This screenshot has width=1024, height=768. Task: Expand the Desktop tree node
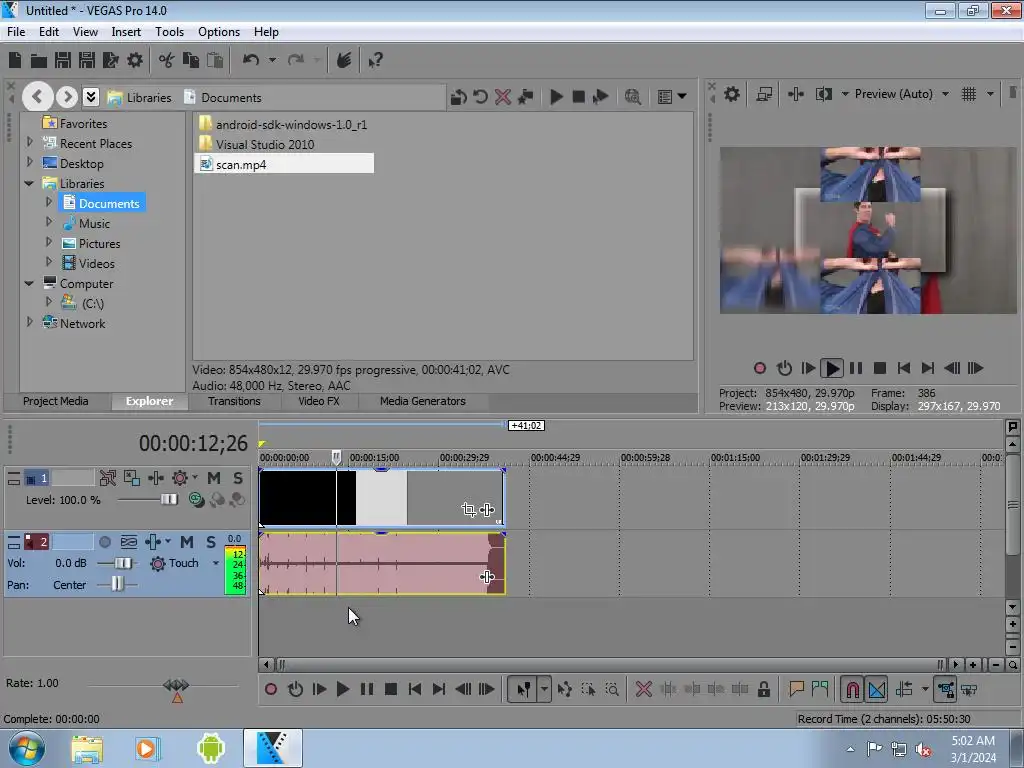pyautogui.click(x=29, y=161)
